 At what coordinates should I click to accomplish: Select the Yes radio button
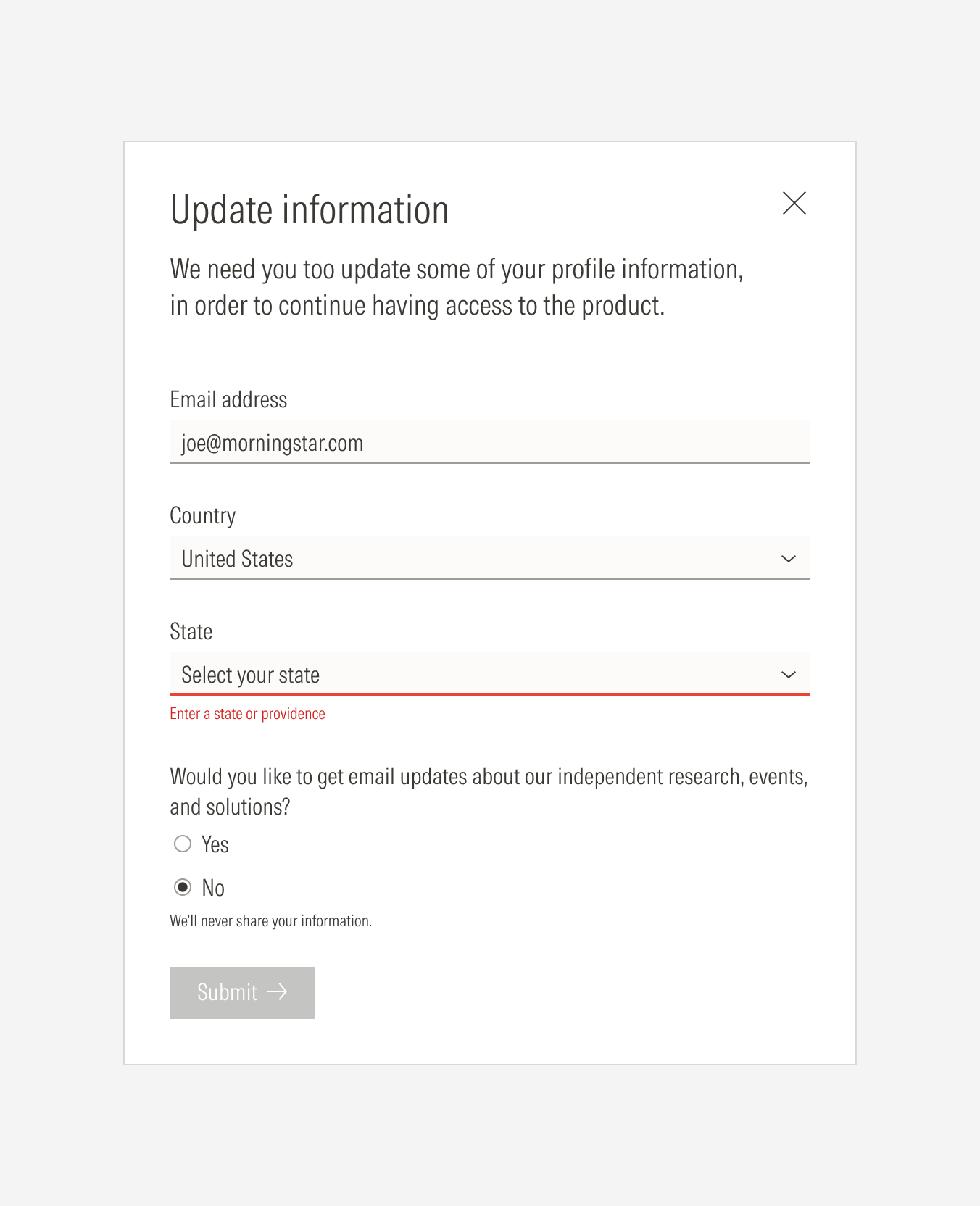pyautogui.click(x=183, y=844)
